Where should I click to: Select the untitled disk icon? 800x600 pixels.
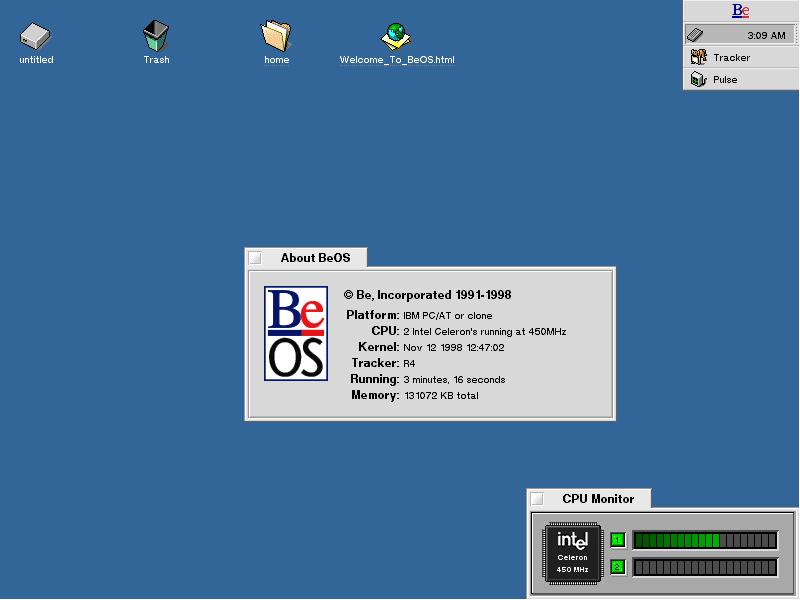pyautogui.click(x=35, y=37)
